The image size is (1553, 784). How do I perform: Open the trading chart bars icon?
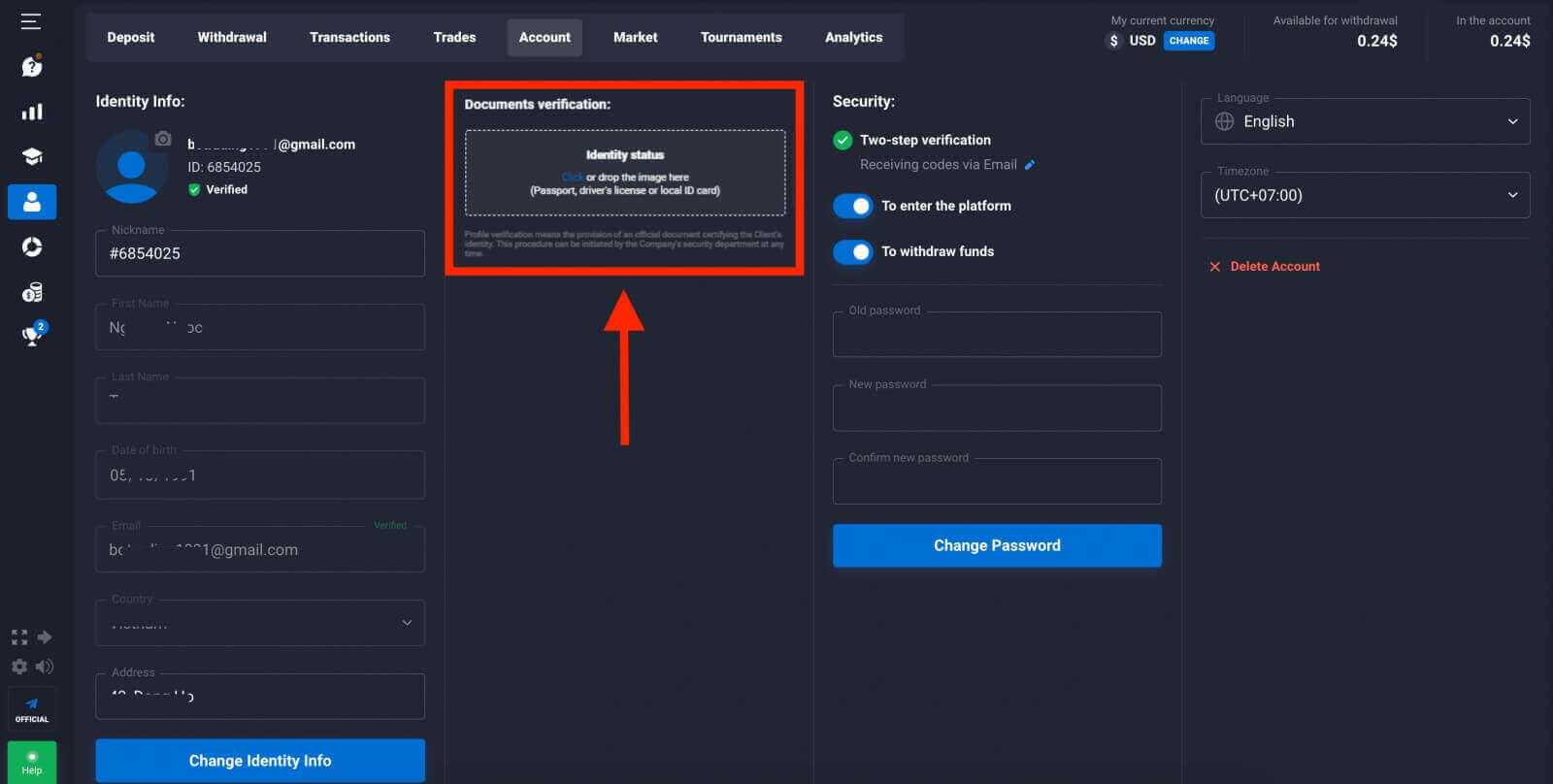(x=32, y=112)
